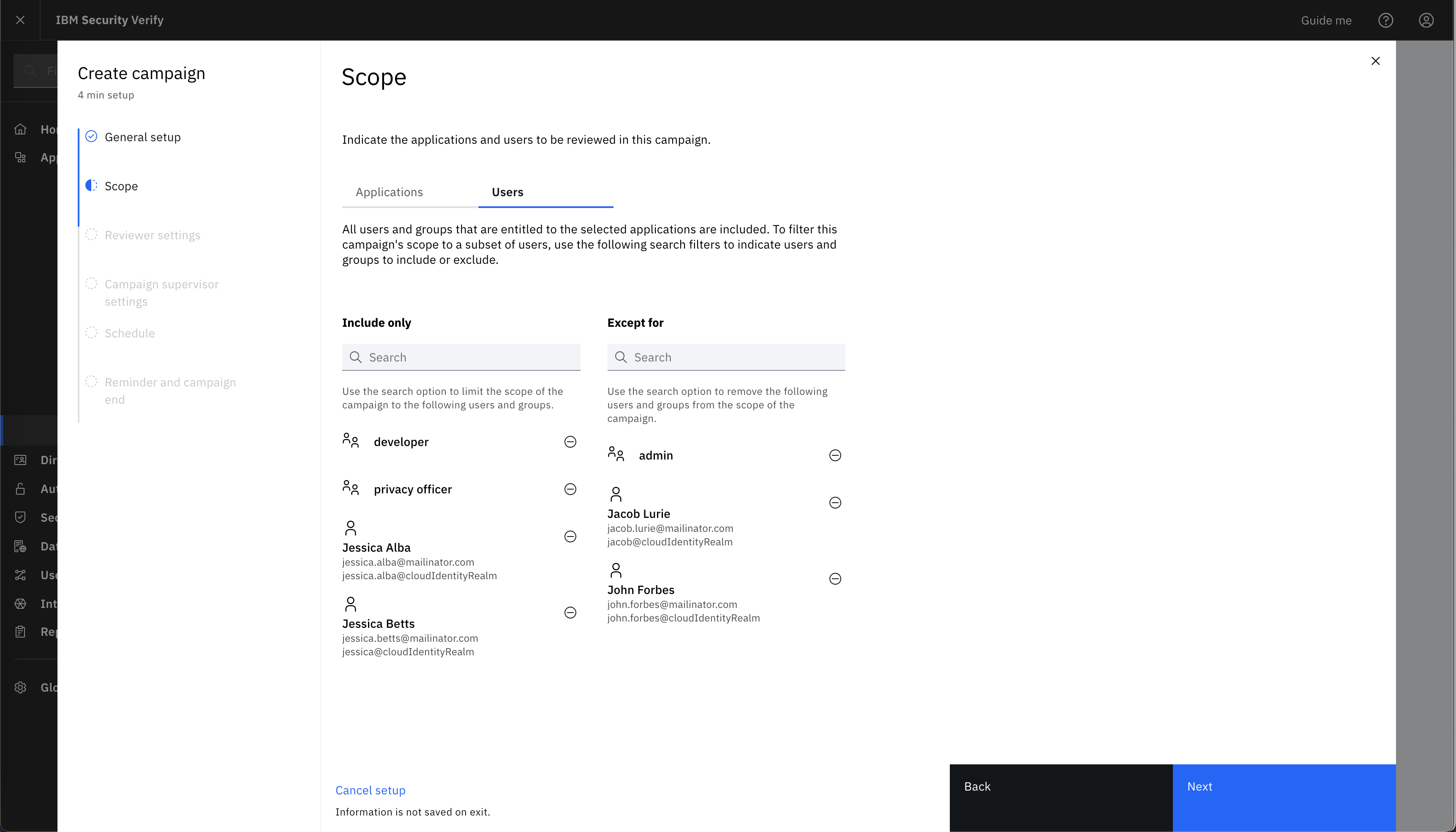Click the Integrations sidebar icon
Screen dimensions: 1456x832
(21, 603)
